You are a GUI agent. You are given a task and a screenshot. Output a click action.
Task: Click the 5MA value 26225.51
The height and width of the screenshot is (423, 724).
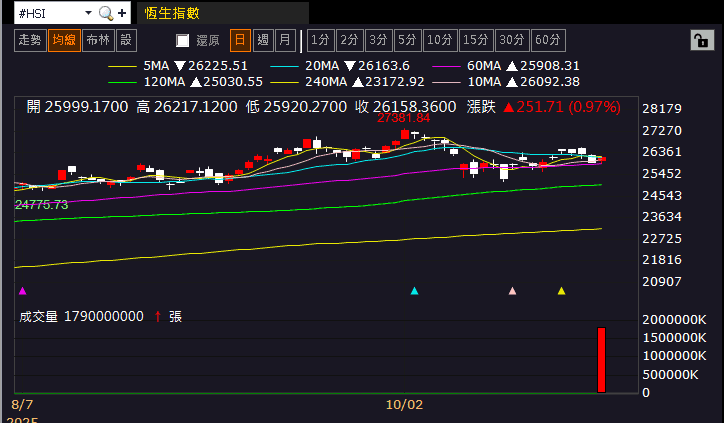[x=217, y=66]
